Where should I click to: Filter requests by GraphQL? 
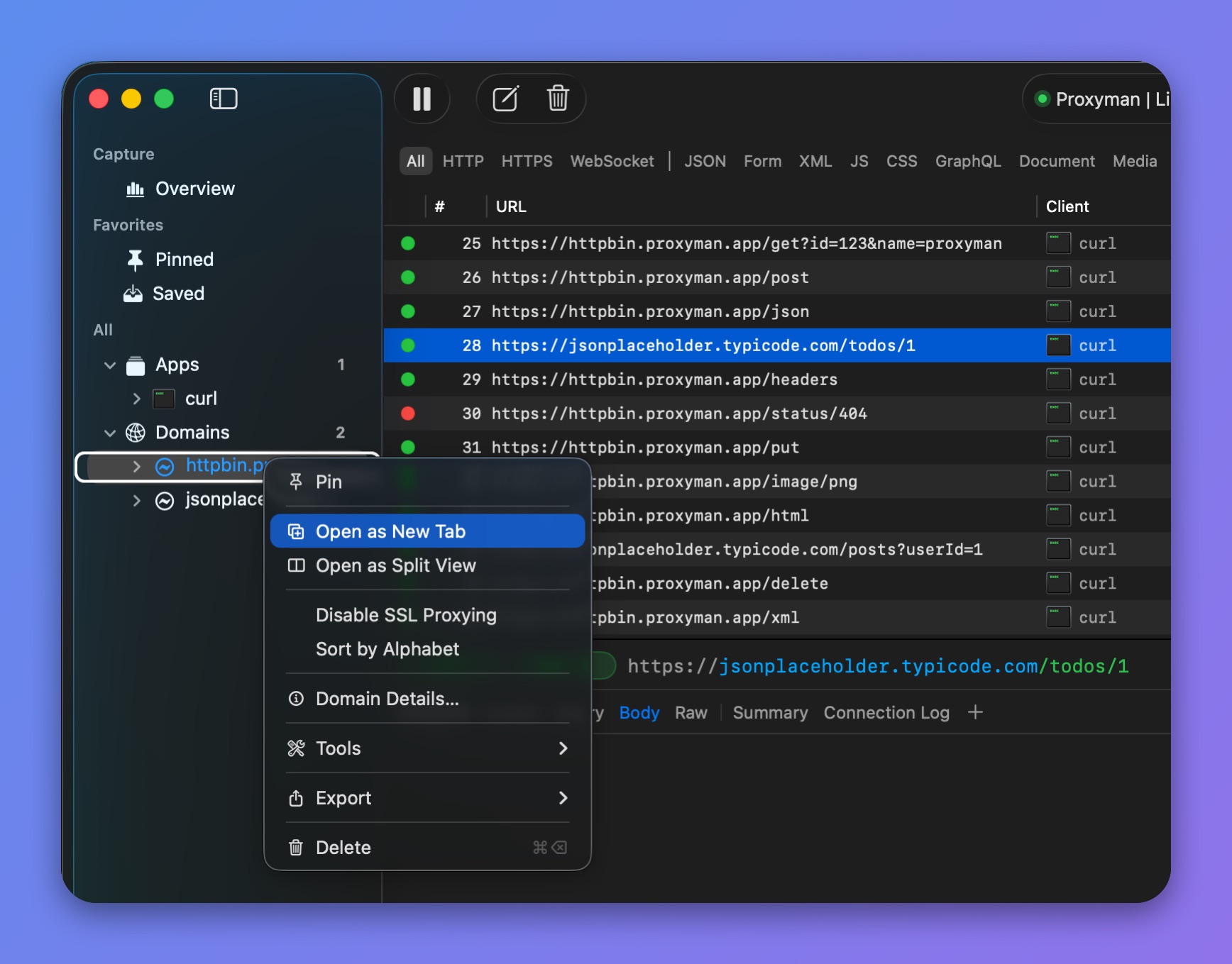(968, 161)
